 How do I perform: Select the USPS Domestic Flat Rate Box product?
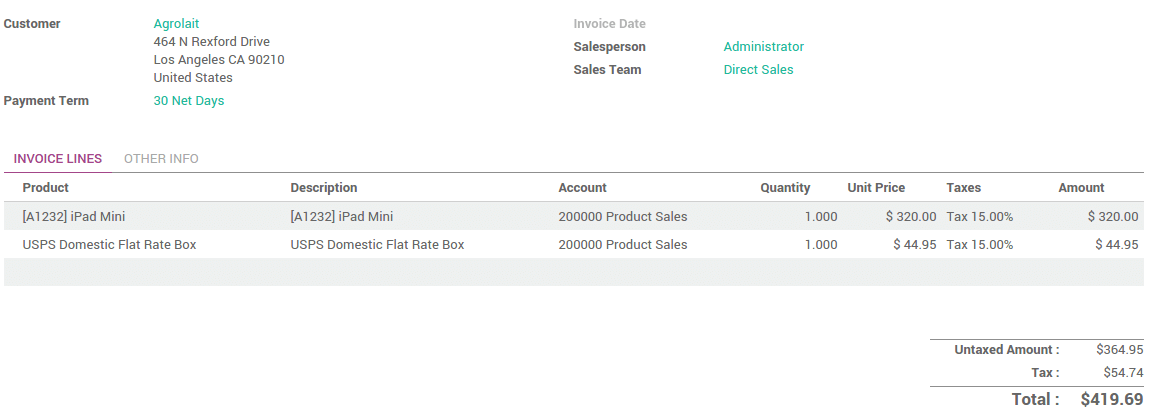[x=109, y=244]
